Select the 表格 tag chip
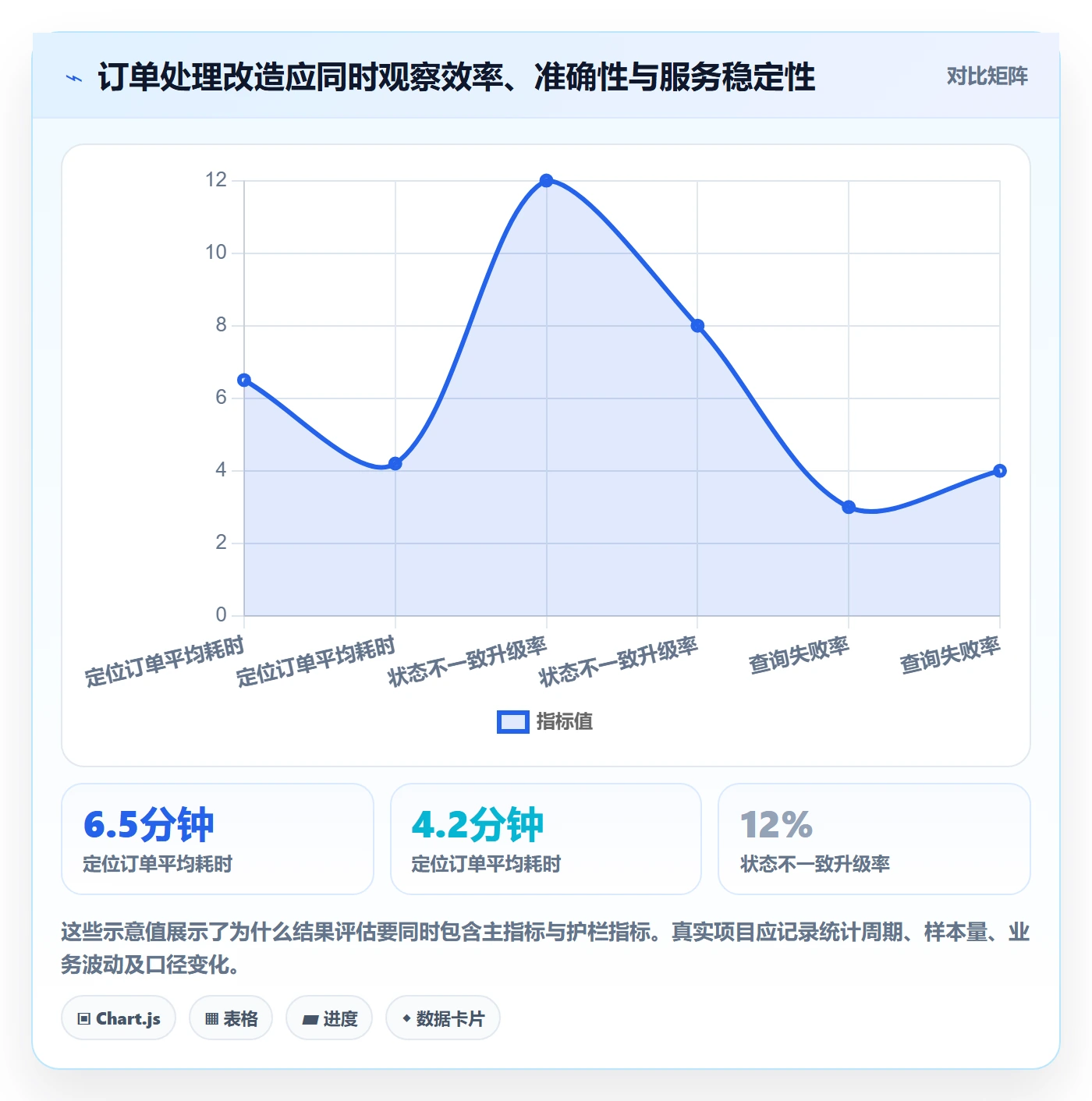 (x=231, y=1018)
